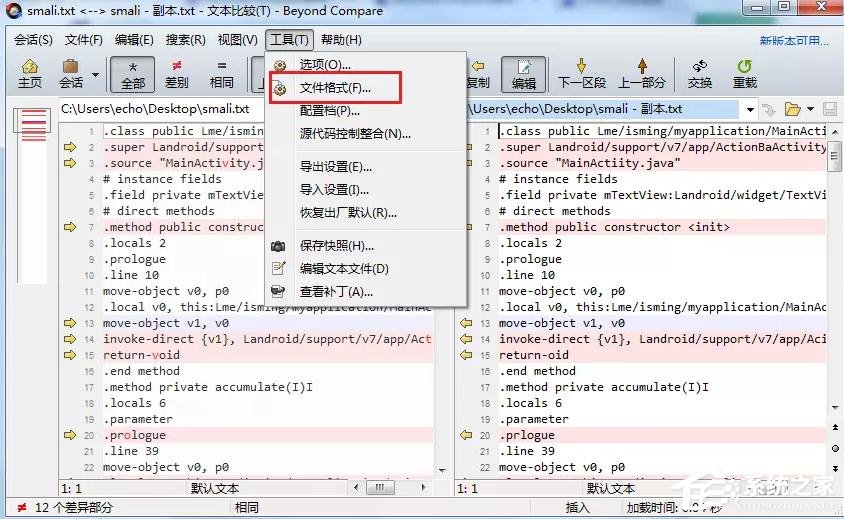Open the 会话(S) menu

click(33, 40)
